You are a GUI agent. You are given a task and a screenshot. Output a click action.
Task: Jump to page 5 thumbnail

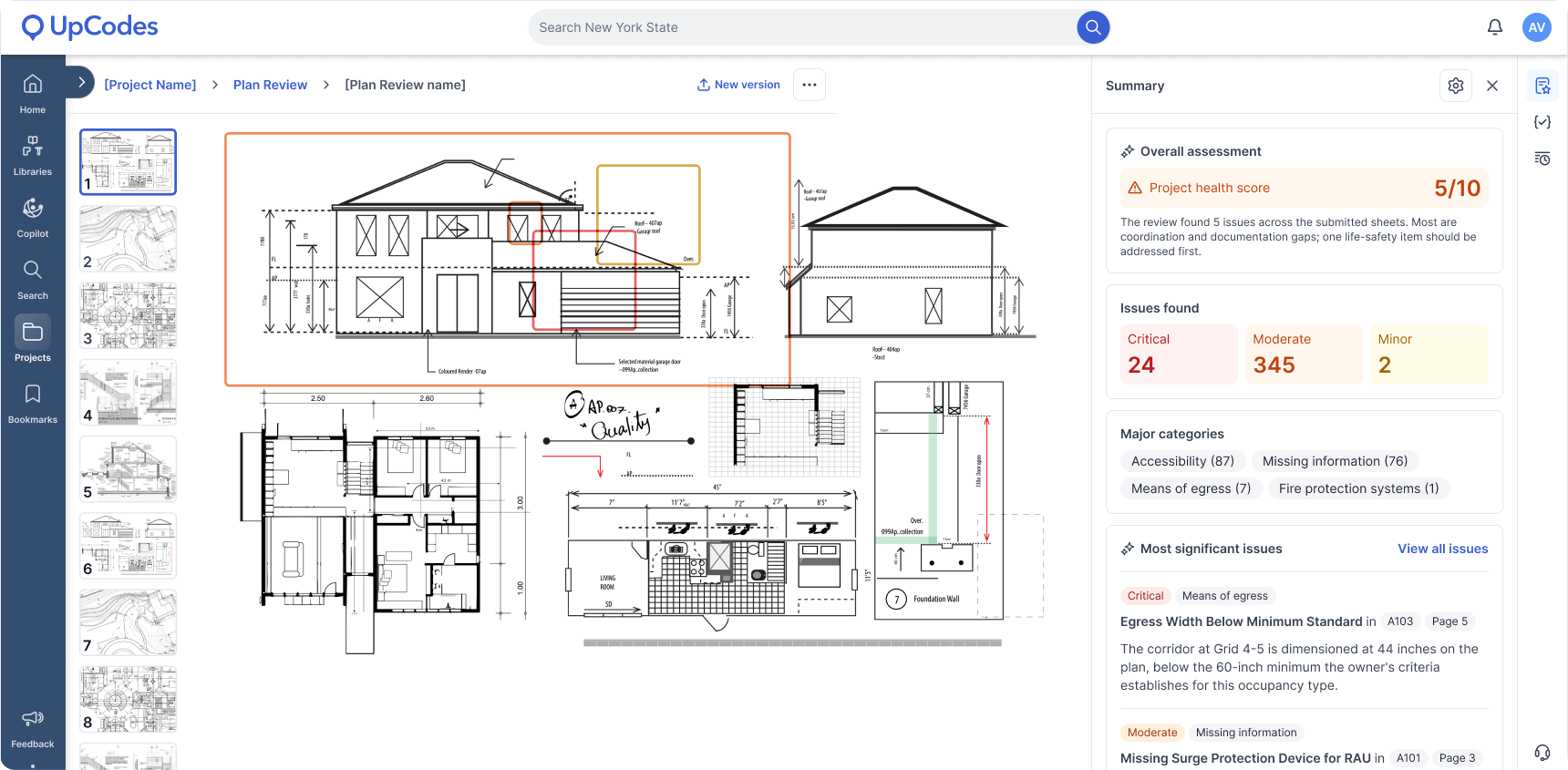(x=129, y=469)
